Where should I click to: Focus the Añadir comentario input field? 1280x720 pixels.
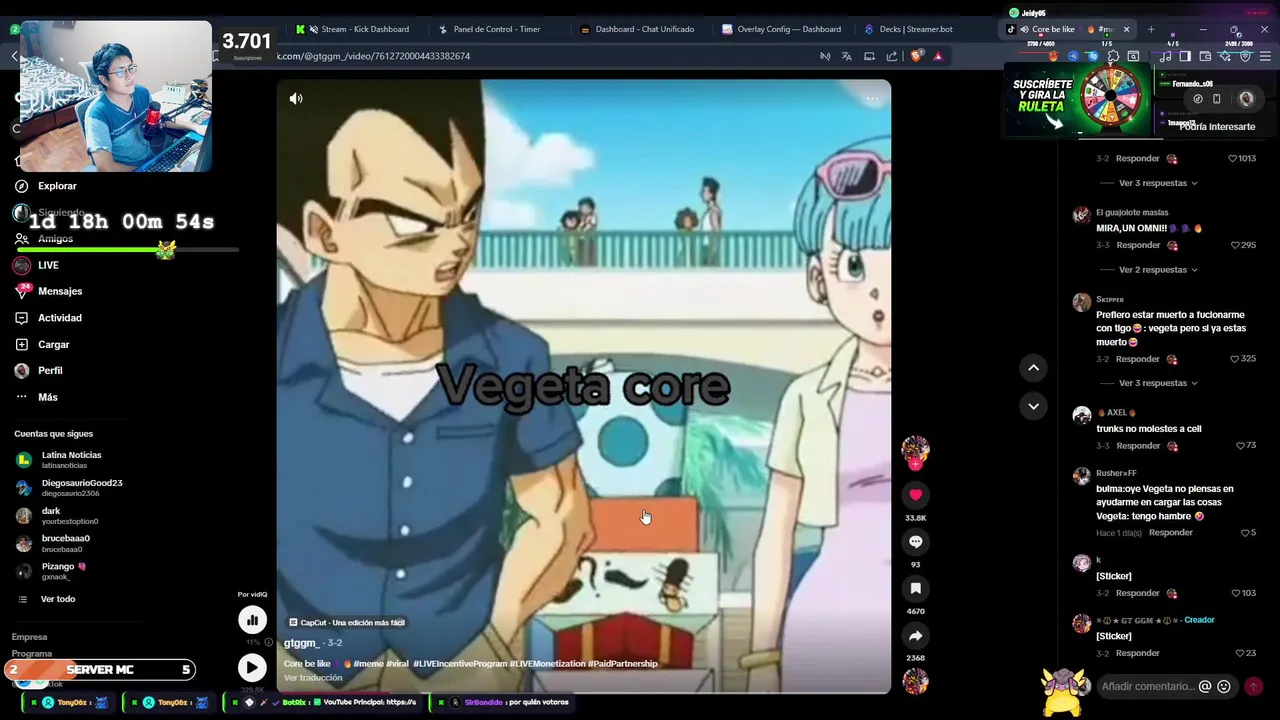click(1146, 687)
